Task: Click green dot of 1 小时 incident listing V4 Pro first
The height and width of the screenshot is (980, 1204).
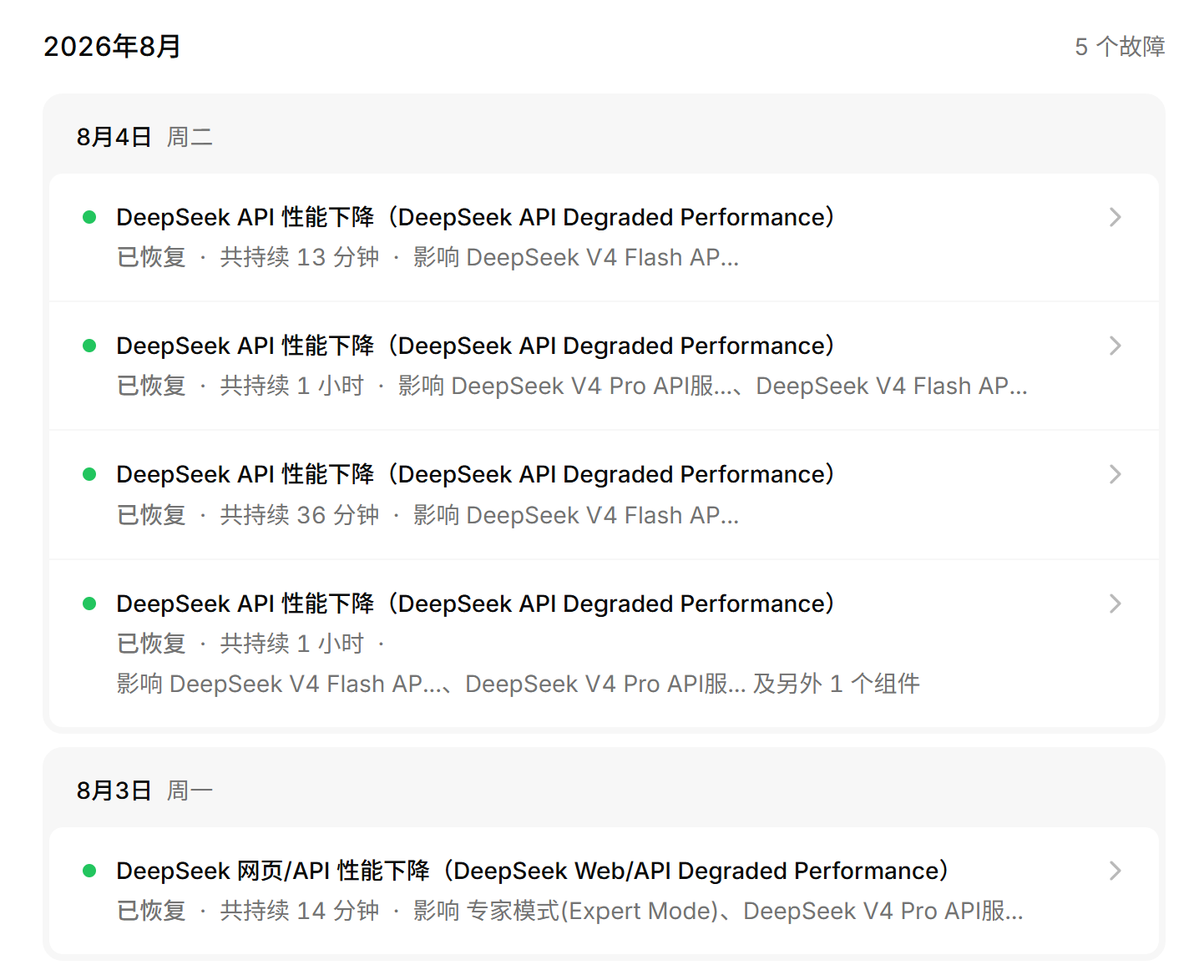Action: (89, 346)
